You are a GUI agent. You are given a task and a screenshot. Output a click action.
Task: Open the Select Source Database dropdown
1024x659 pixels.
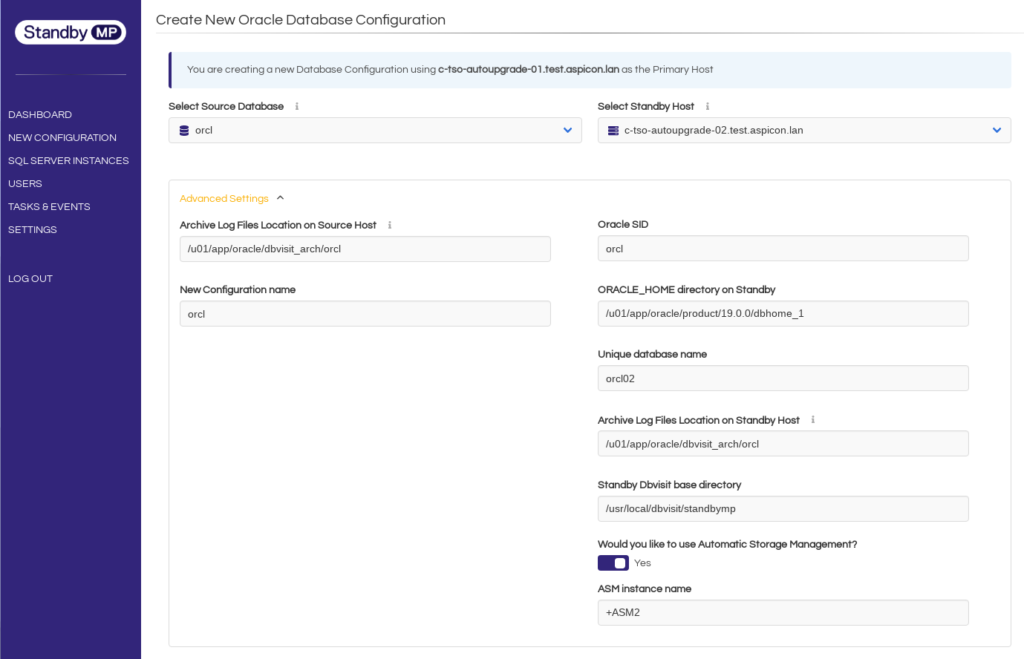[375, 130]
